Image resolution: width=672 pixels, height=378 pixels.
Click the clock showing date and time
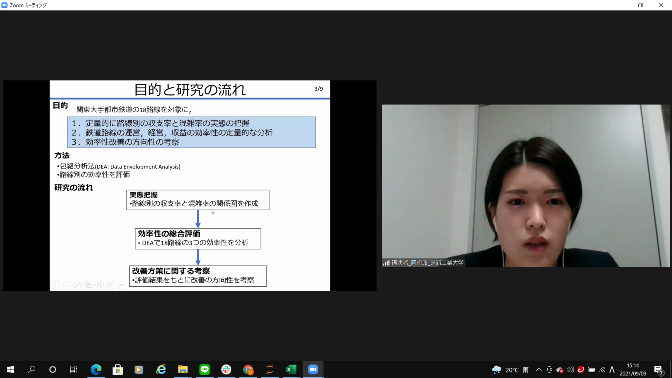633,370
